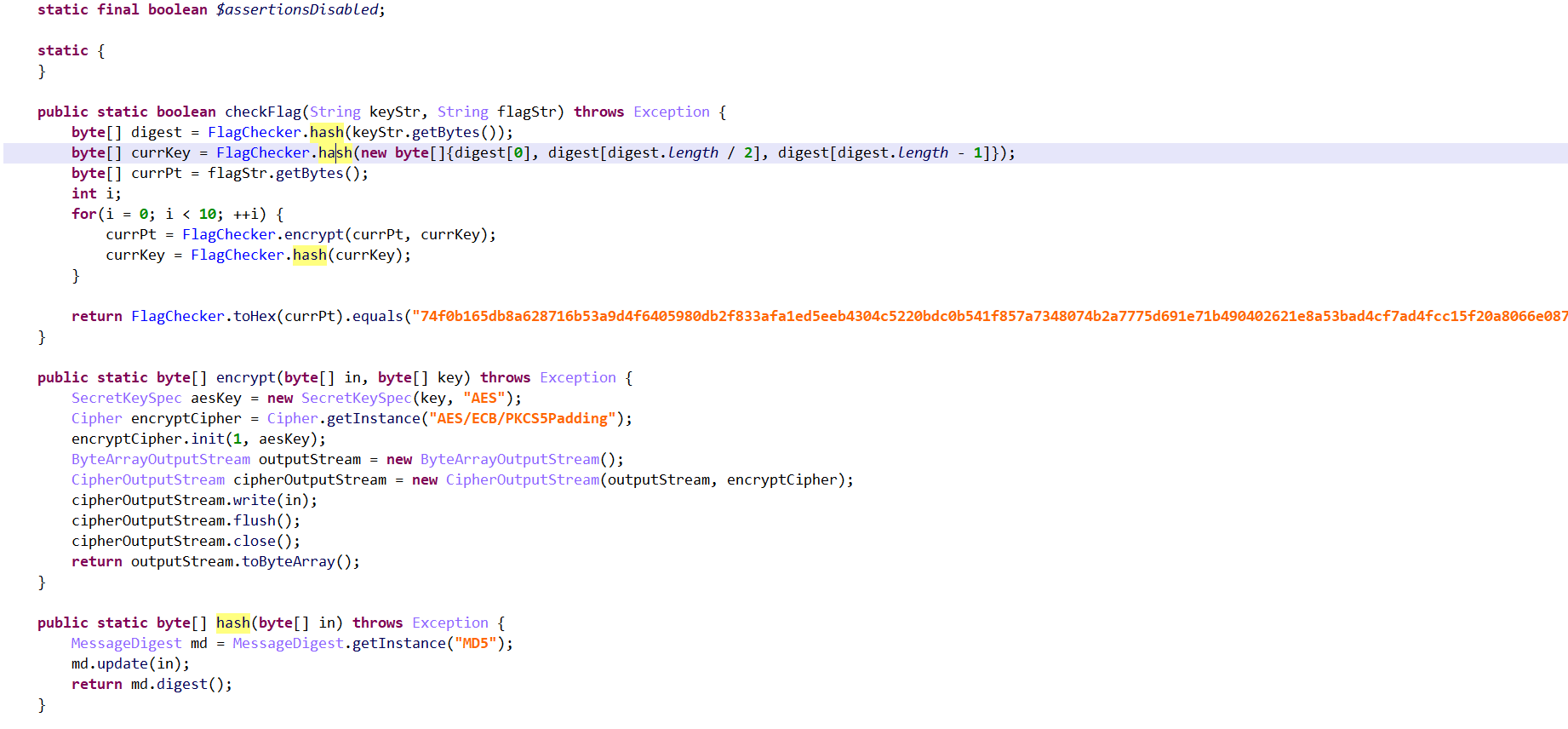Click digest in the md.digest() return statement

[181, 684]
